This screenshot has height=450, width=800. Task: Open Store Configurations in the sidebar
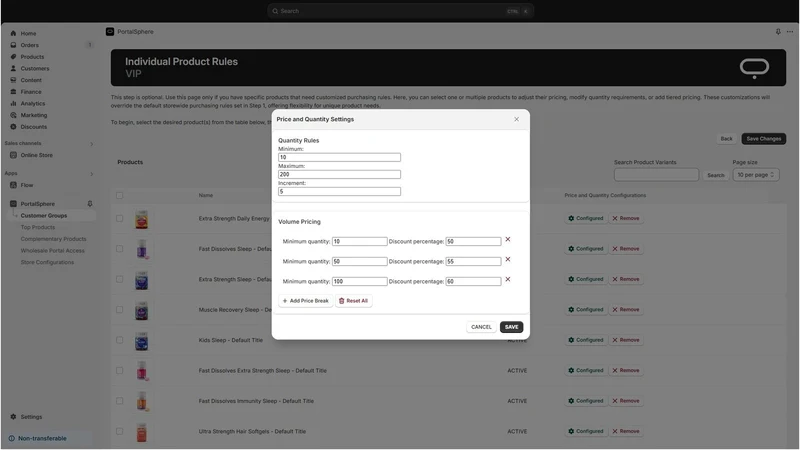47,262
